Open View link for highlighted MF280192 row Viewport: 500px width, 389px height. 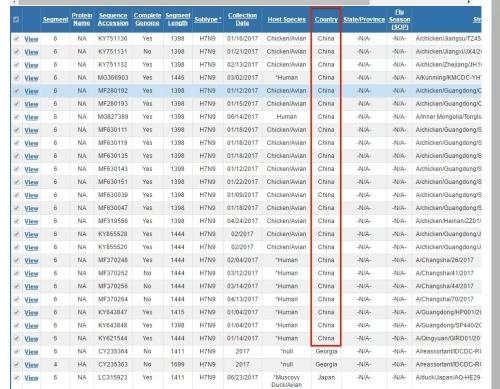[x=31, y=91]
